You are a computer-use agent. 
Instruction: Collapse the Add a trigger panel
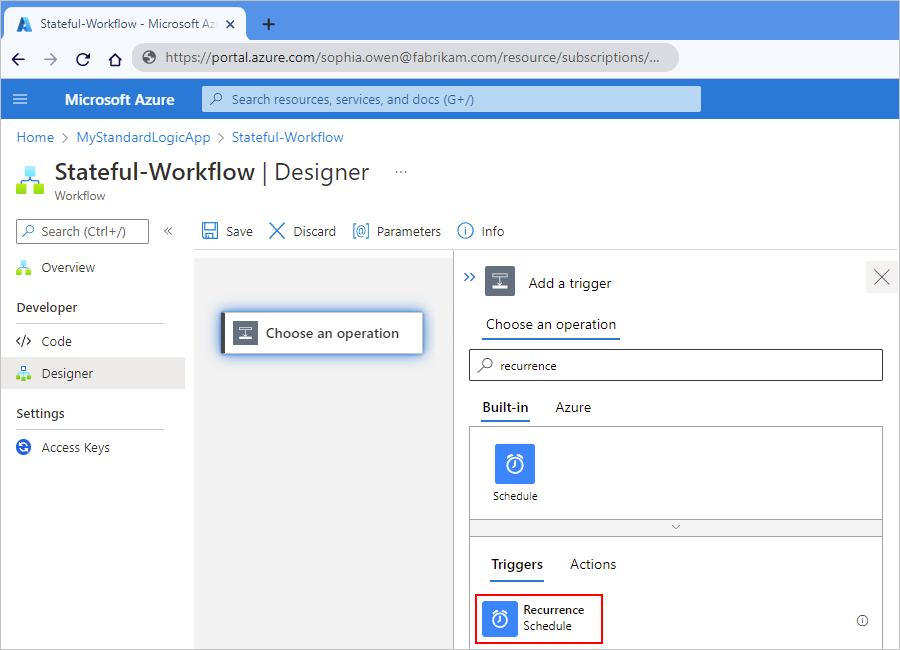click(x=470, y=277)
